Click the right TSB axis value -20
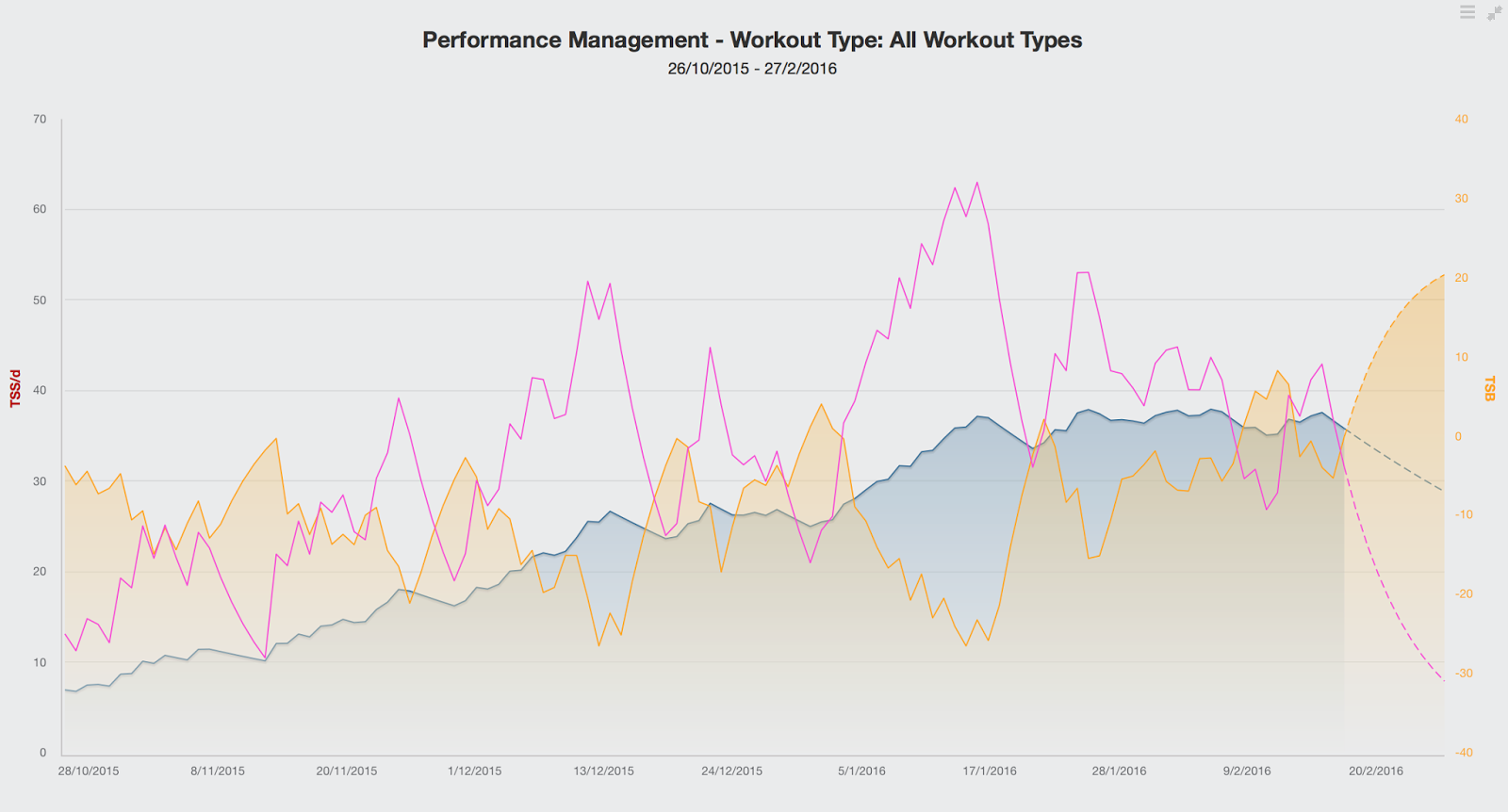Viewport: 1508px width, 812px height. (x=1464, y=594)
